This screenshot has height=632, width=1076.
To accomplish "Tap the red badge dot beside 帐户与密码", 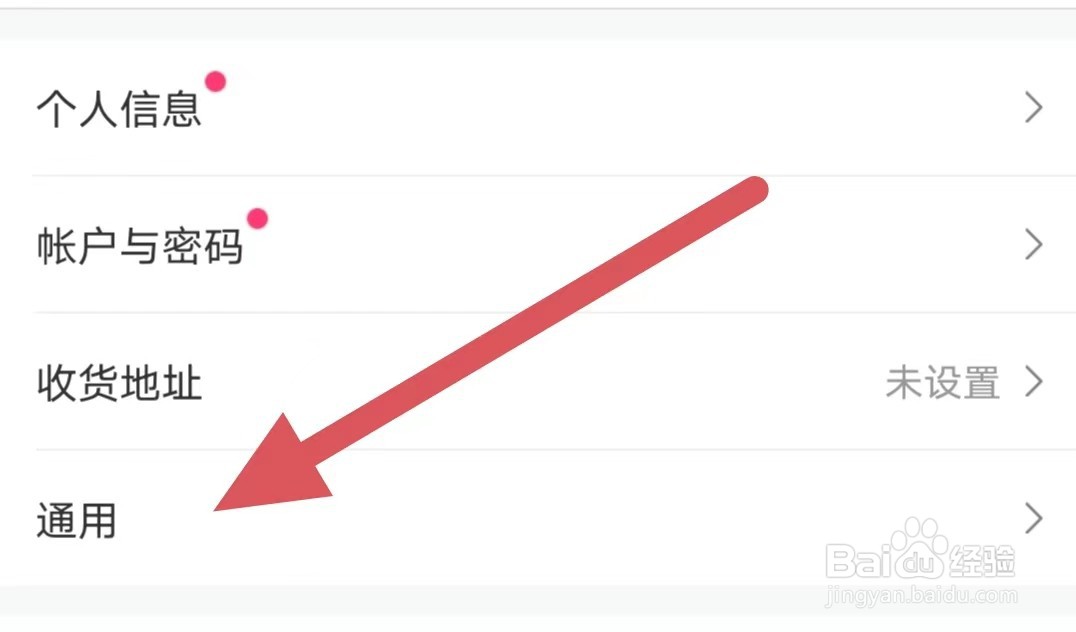I will point(257,218).
